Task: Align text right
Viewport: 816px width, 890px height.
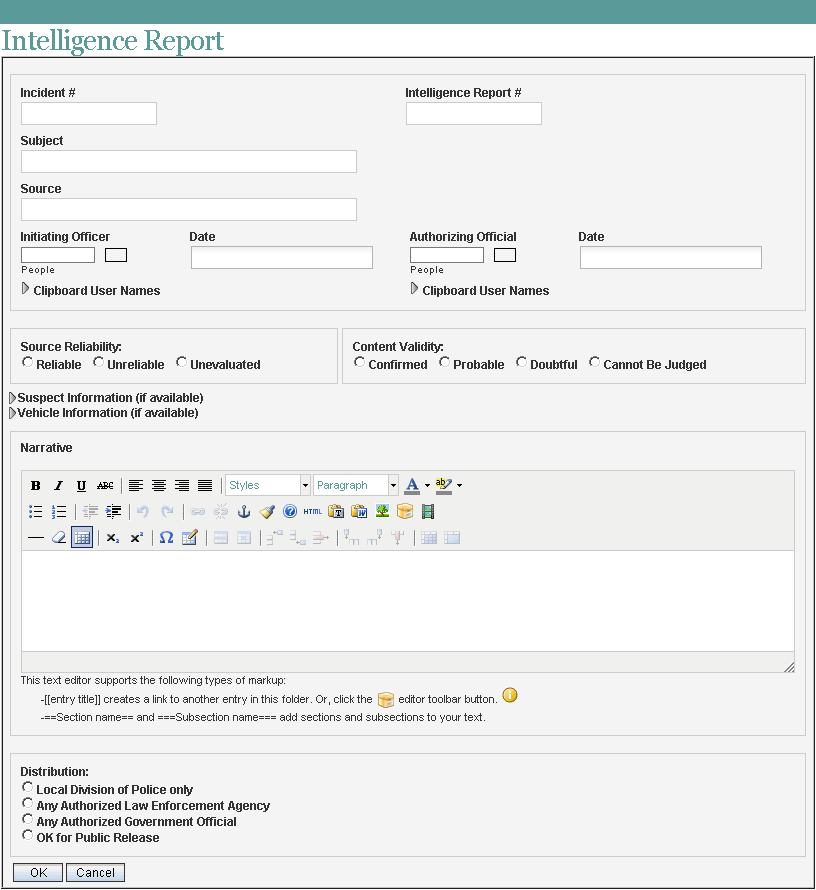Action: click(x=182, y=485)
